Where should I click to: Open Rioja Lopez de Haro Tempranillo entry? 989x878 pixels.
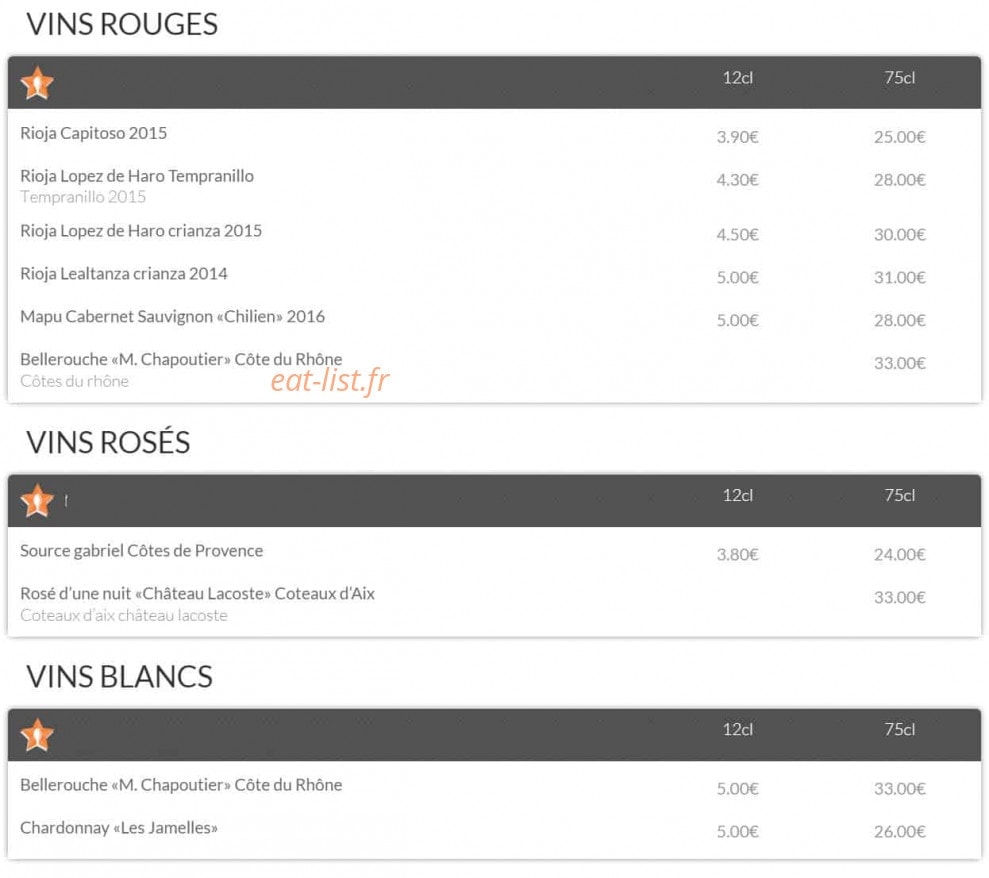[137, 176]
